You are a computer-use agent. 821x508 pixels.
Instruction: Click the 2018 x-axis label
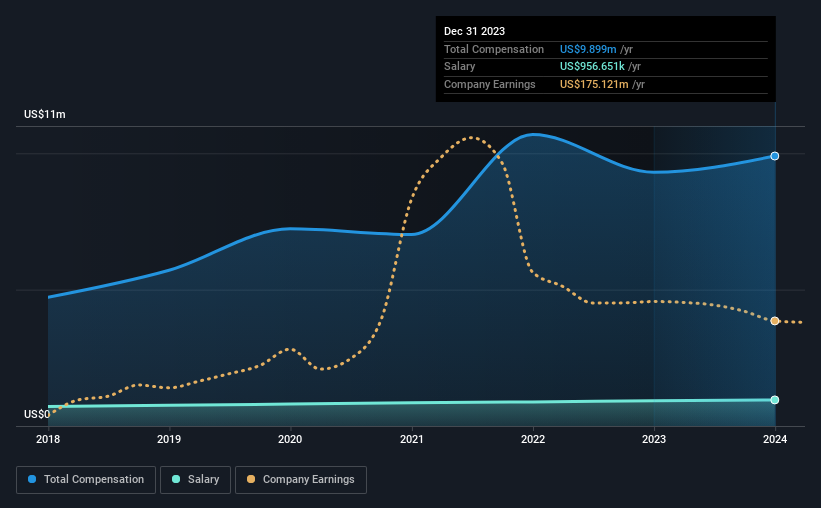48,439
